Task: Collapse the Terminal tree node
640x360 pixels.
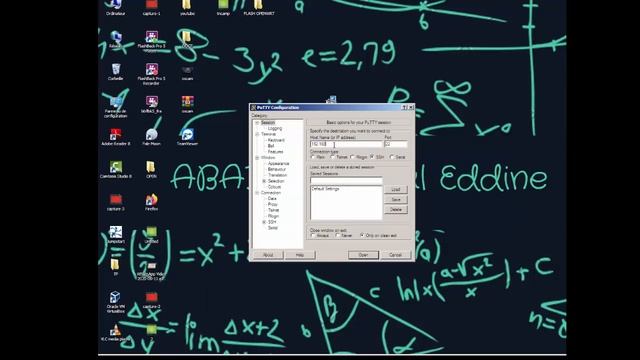Action: 257,134
